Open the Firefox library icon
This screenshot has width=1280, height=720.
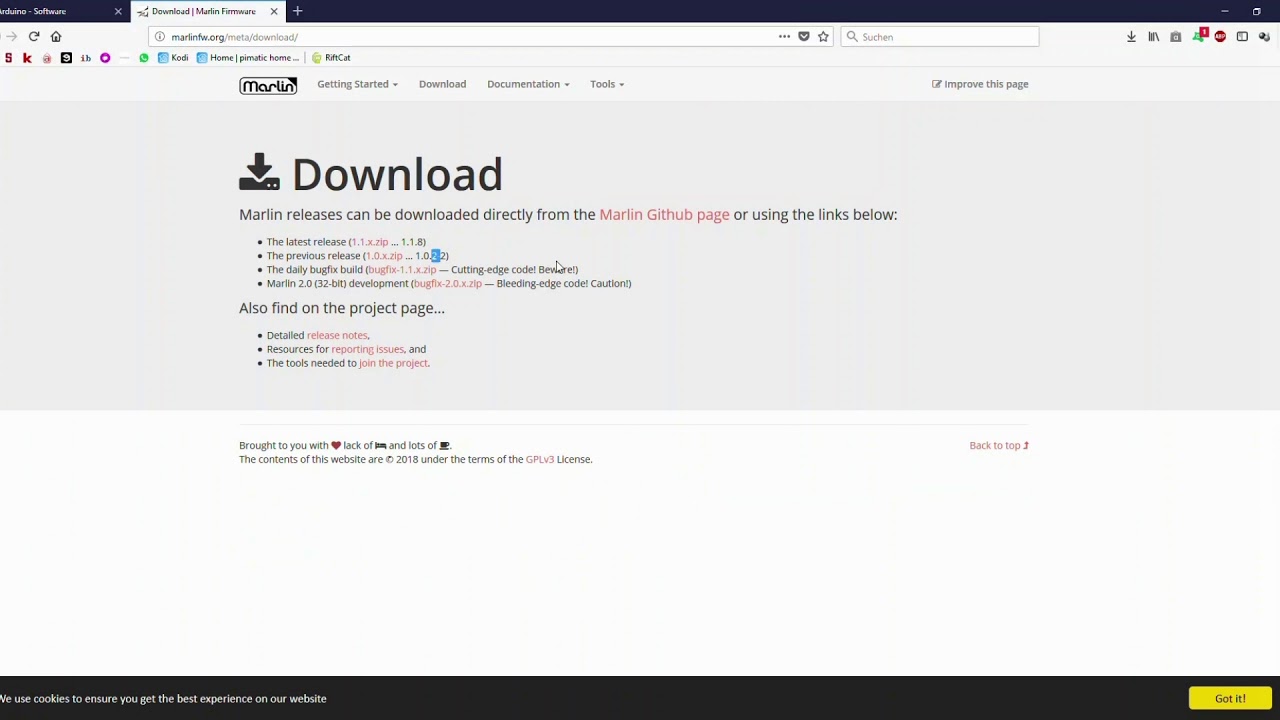(x=1153, y=37)
